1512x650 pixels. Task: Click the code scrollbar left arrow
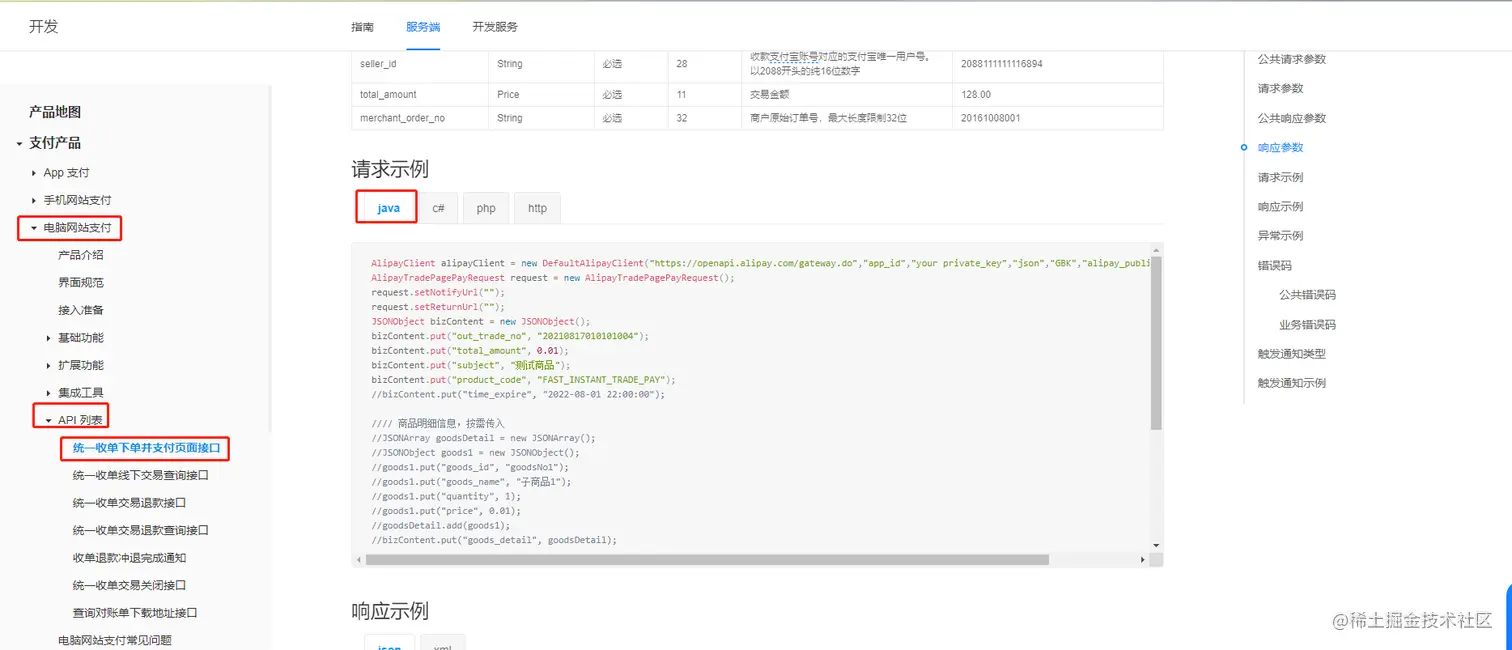tap(358, 560)
